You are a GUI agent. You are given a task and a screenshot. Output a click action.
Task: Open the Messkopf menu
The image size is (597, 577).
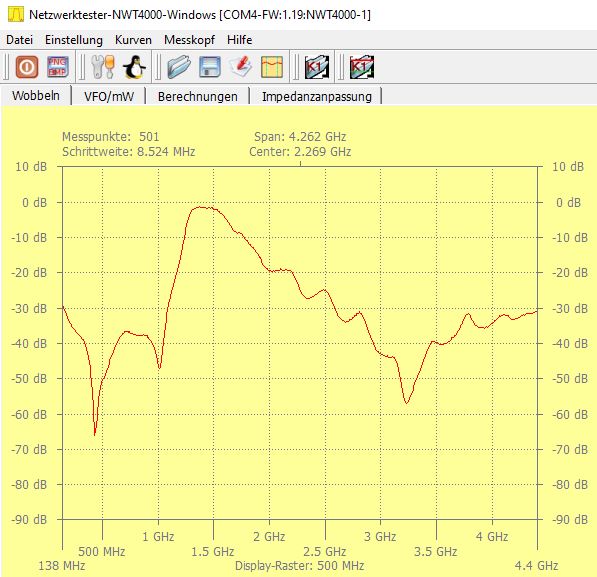pyautogui.click(x=189, y=40)
